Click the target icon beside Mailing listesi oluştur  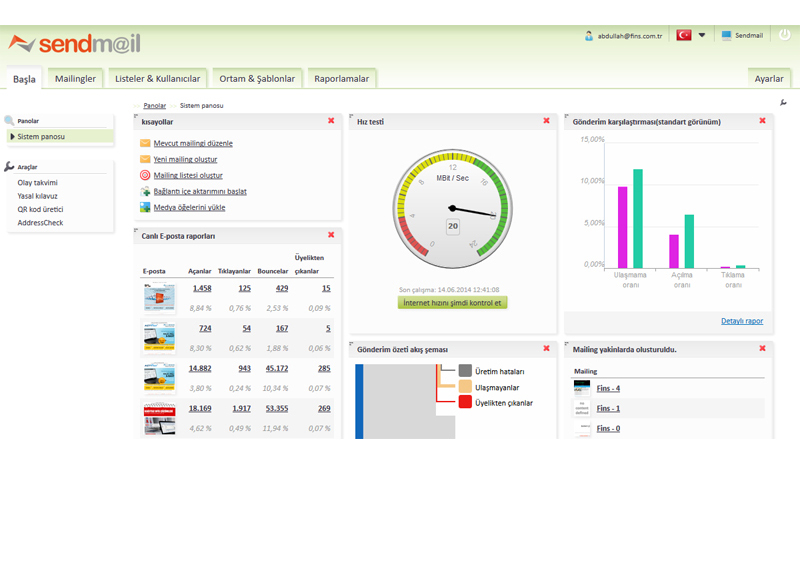tap(145, 175)
